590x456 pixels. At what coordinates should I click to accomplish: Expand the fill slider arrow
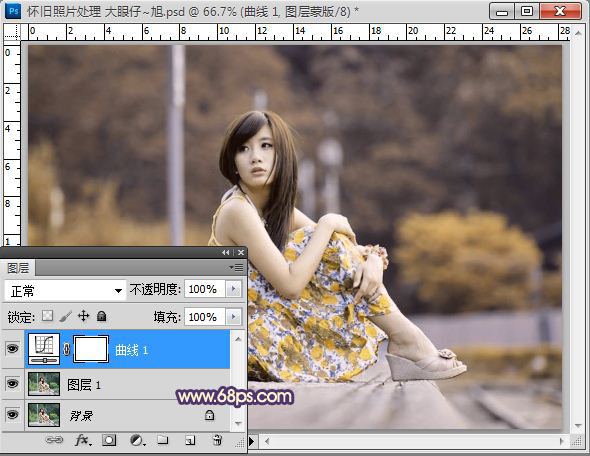point(233,317)
